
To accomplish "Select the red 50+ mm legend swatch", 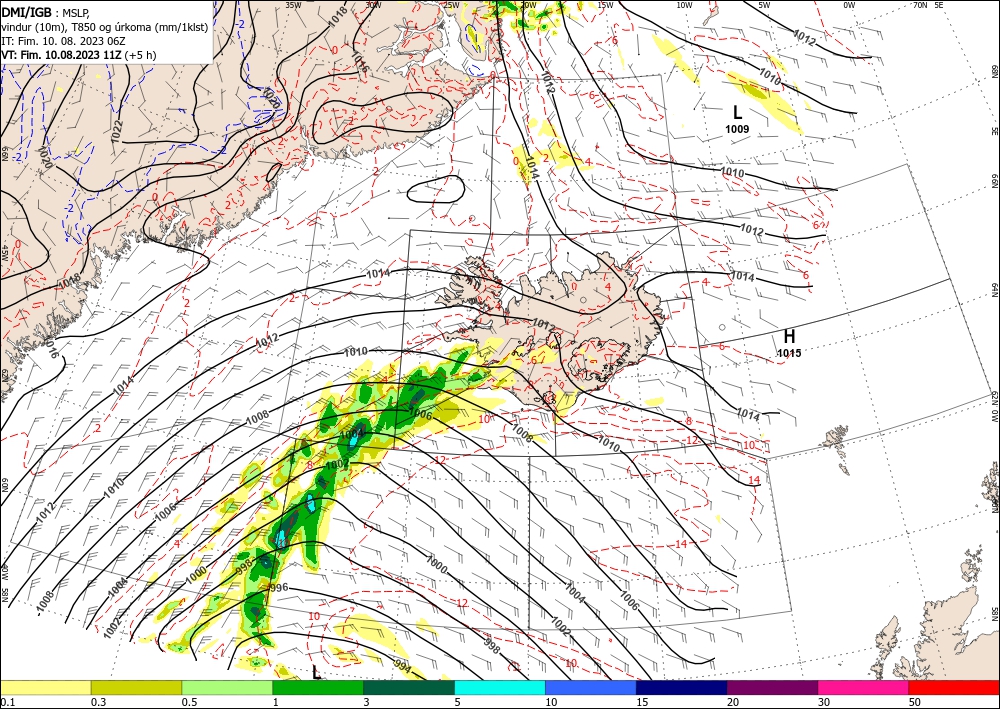I will tap(954, 687).
